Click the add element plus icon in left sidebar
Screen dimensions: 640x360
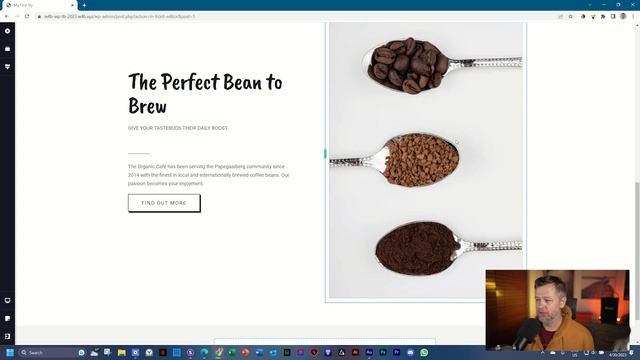point(7,31)
